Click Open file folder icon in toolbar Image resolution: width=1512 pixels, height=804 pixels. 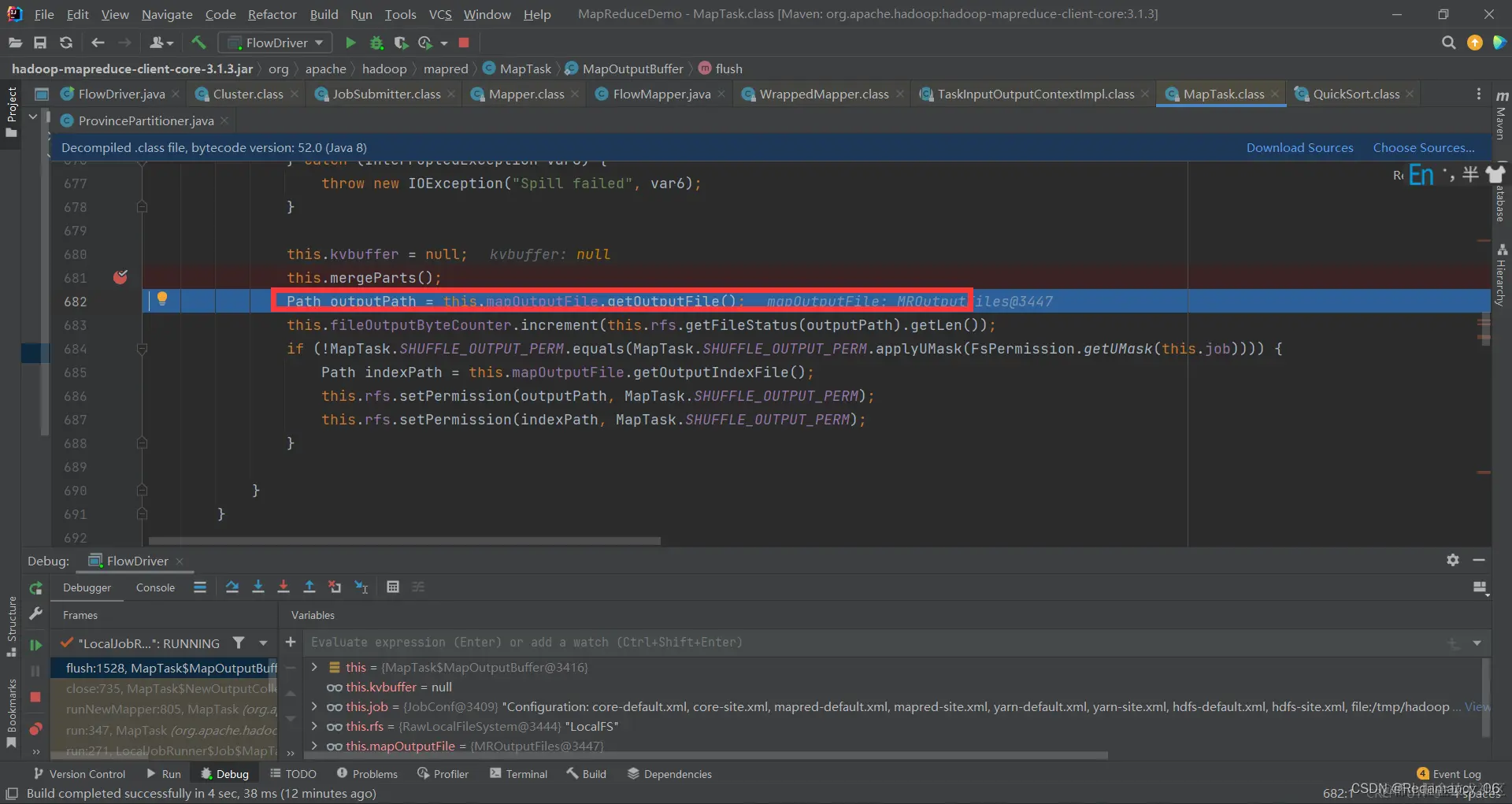tap(14, 43)
